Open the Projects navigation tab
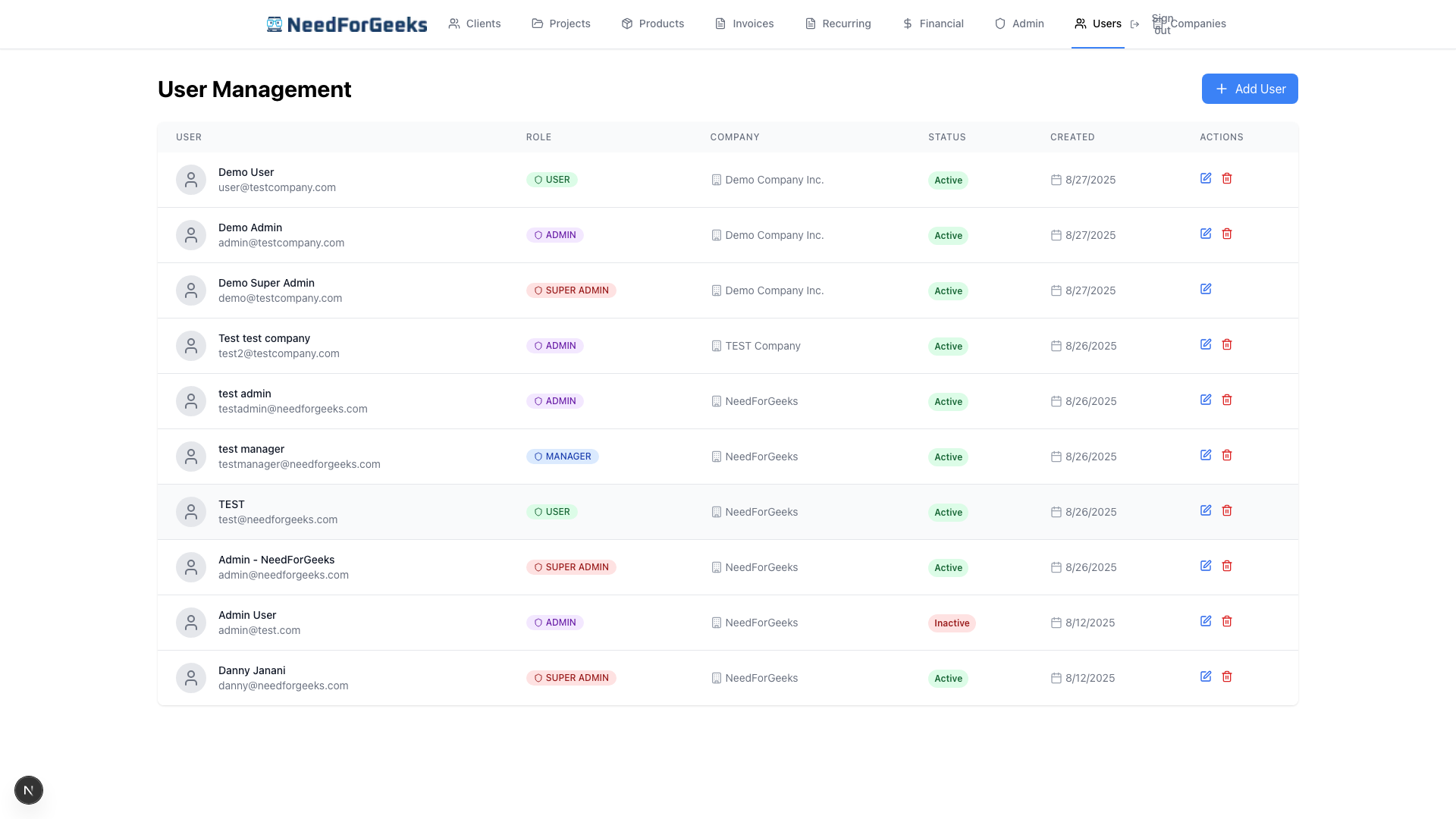This screenshot has height=819, width=1456. (x=561, y=24)
